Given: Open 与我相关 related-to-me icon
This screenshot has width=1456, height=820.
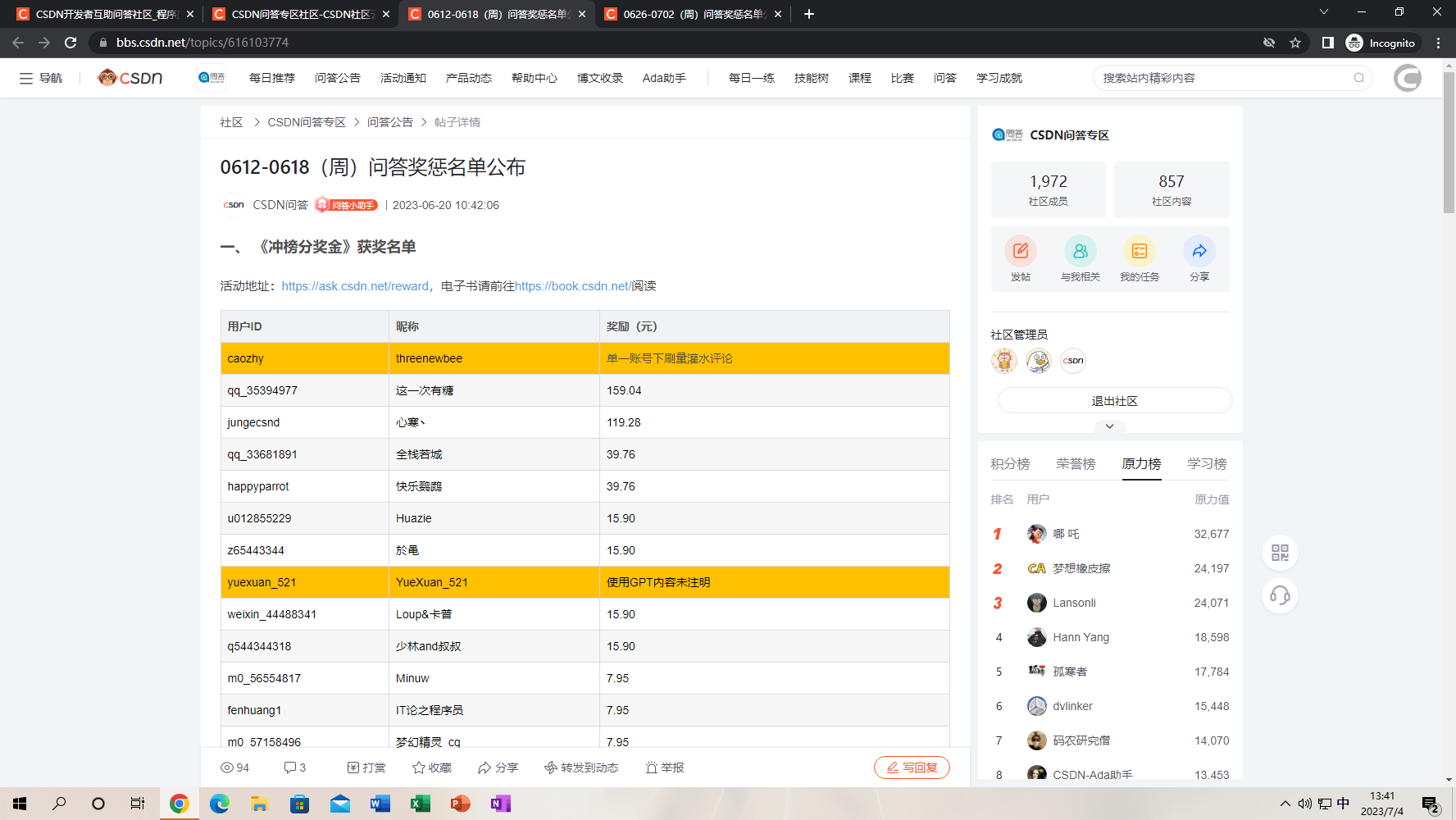Looking at the screenshot, I should [1080, 251].
